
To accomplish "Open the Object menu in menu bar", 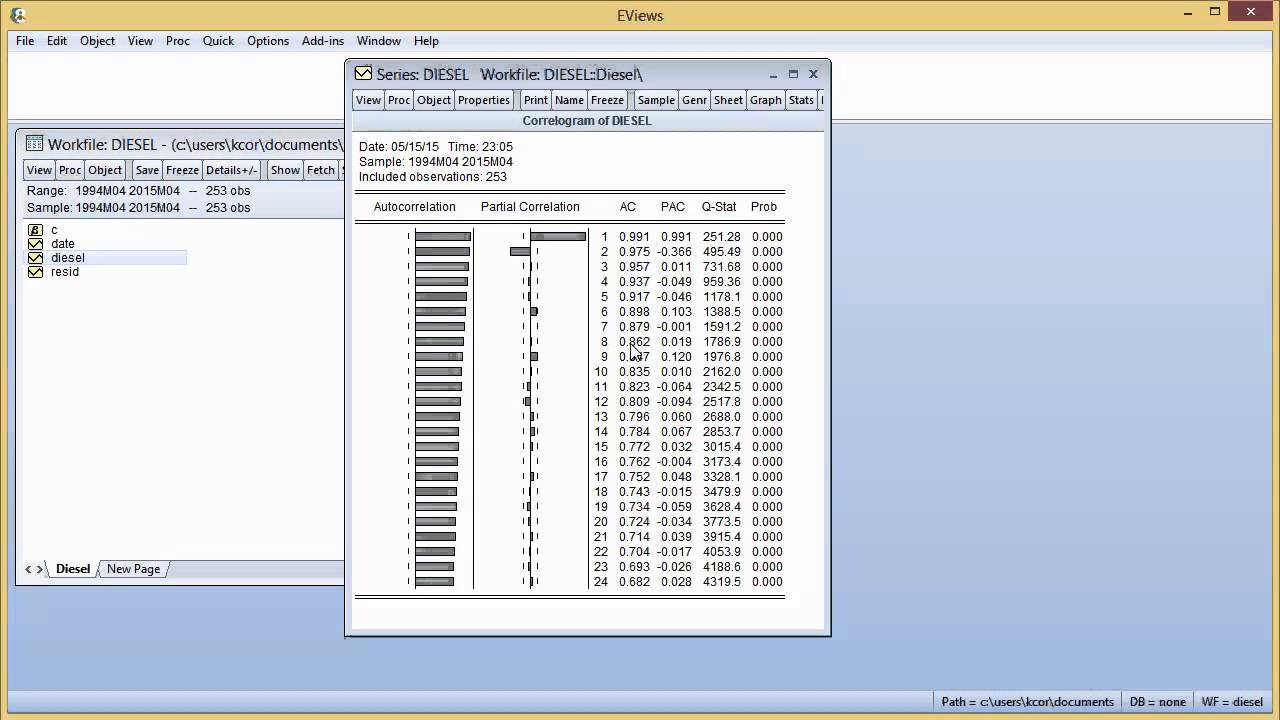I will [x=98, y=41].
